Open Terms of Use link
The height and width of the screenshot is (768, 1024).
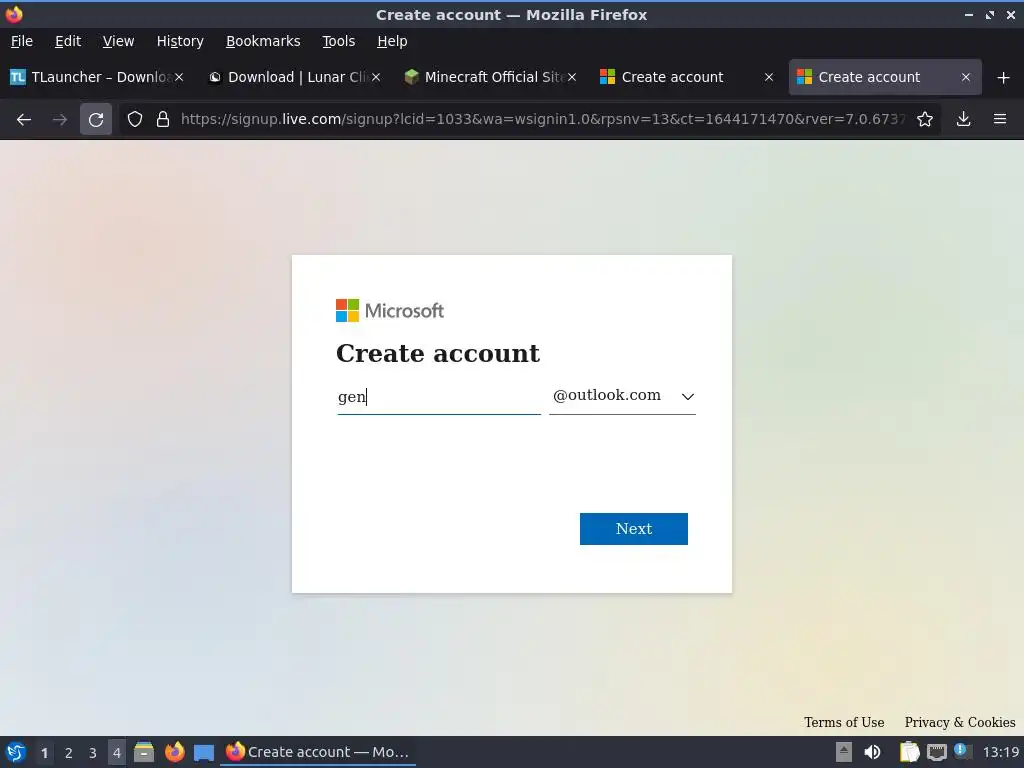click(844, 722)
